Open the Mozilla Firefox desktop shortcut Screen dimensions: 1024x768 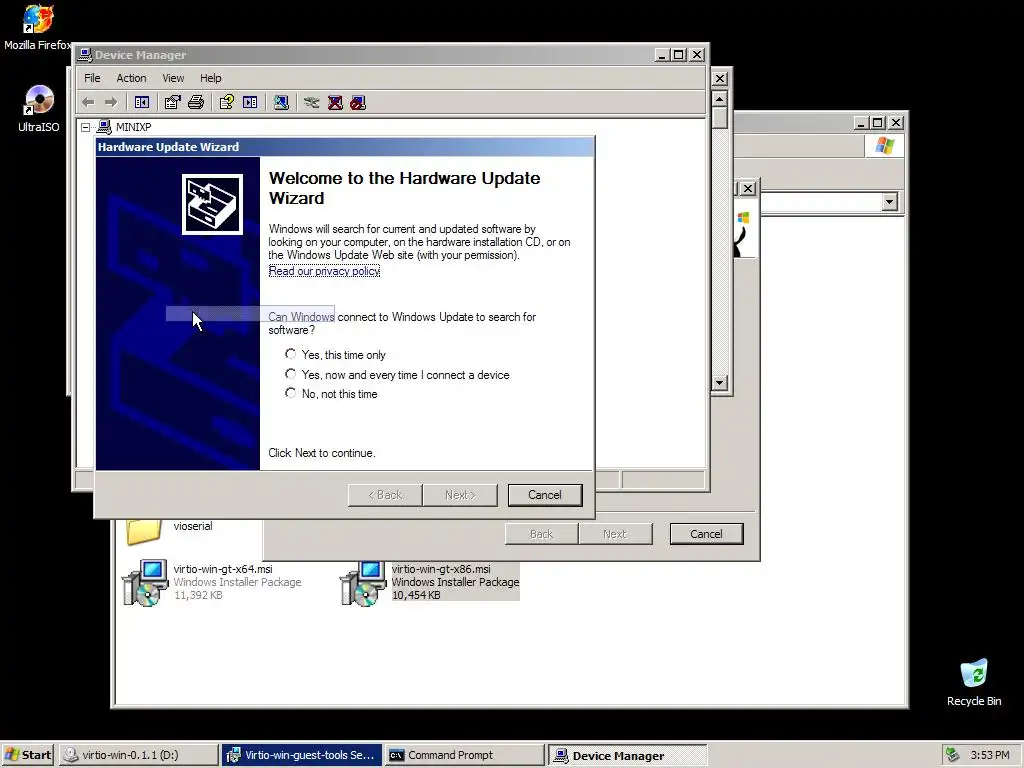click(37, 19)
